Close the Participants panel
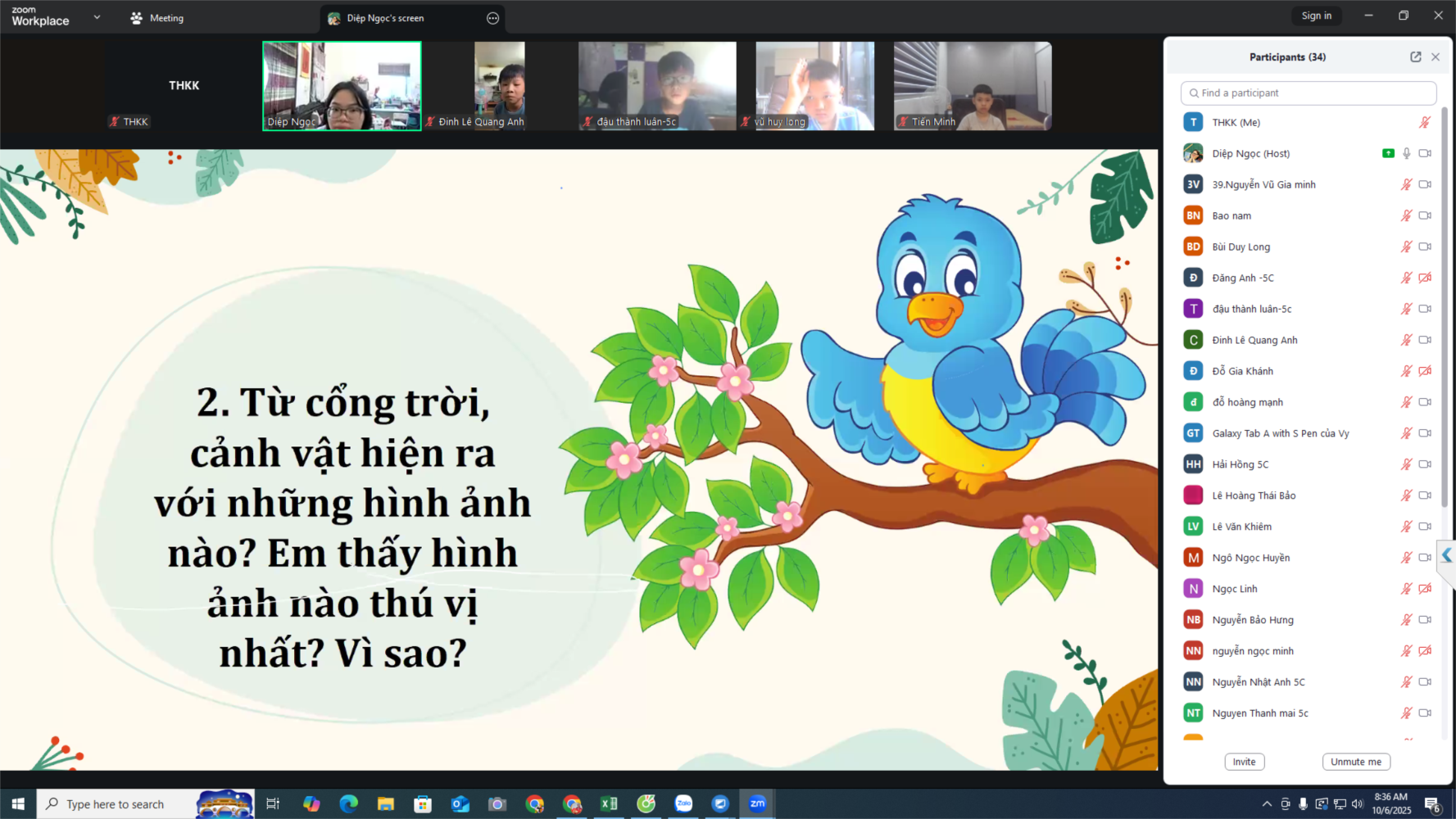1456x819 pixels. pos(1436,57)
